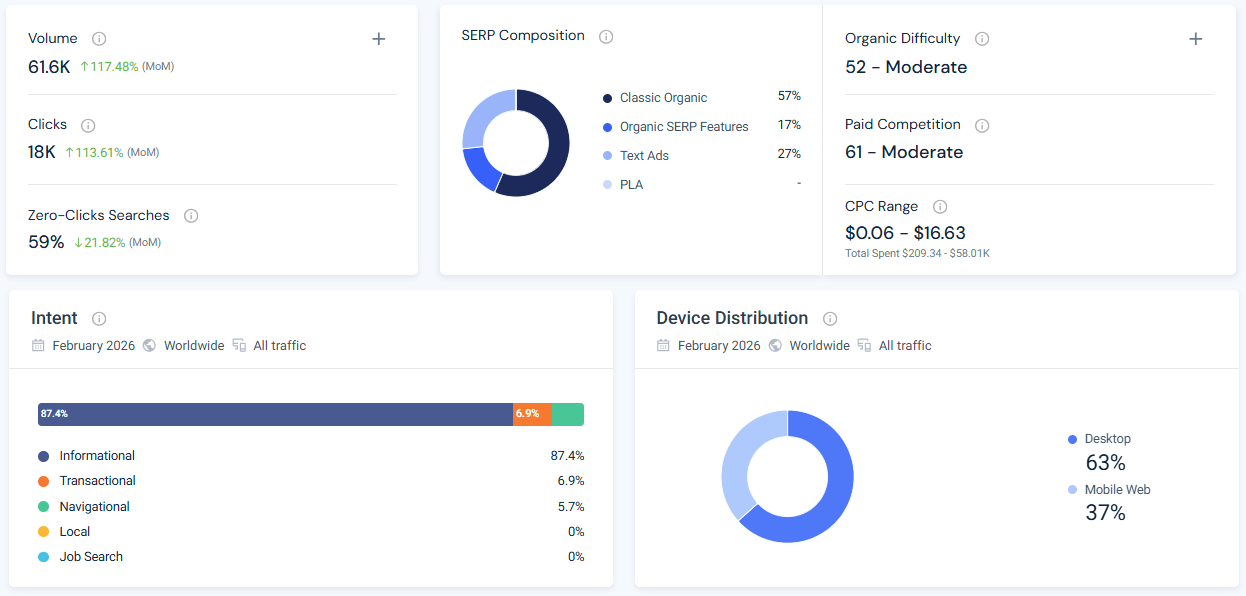Click the Clicks value 18K
The image size is (1246, 596).
[42, 153]
